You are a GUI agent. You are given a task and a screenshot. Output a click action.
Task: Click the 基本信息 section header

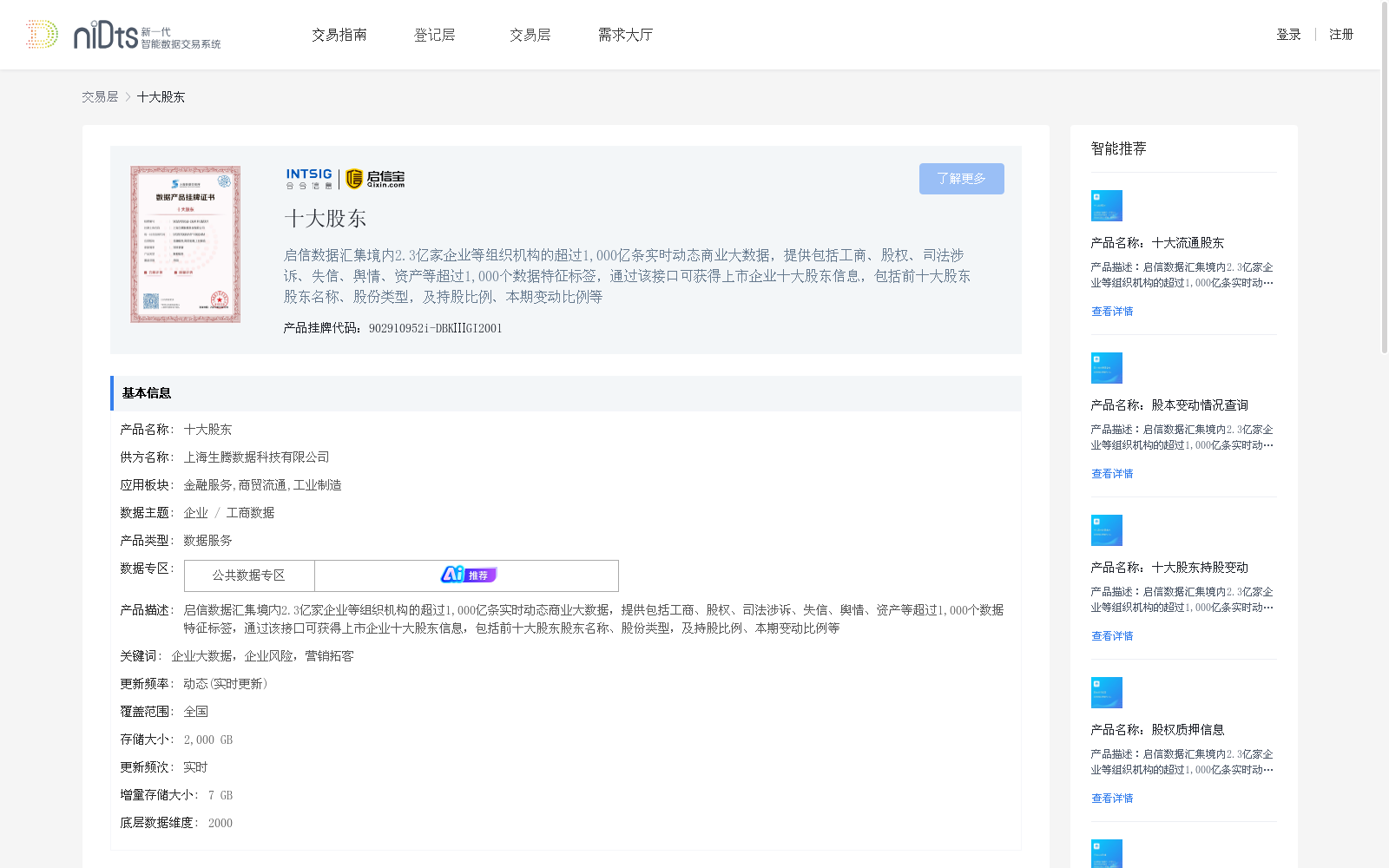(x=566, y=393)
